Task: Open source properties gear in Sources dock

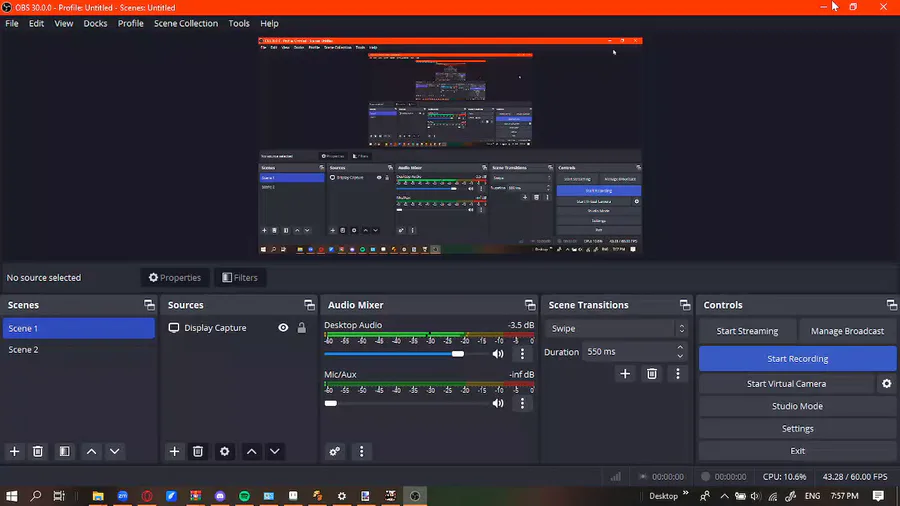Action: pos(224,451)
